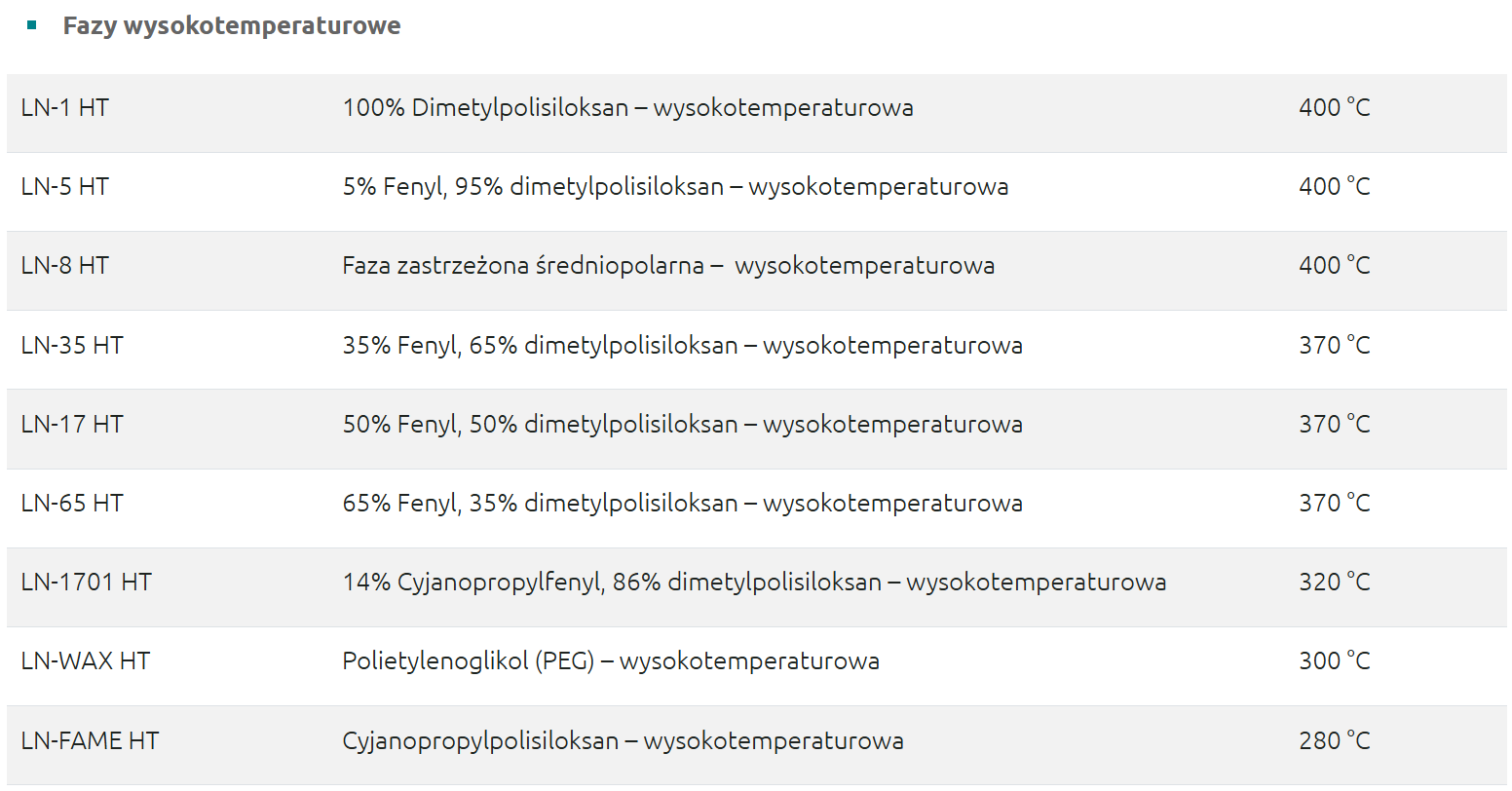Viewport: 1512px width, 791px height.
Task: Click the LN-1 HT phase name
Action: (64, 107)
